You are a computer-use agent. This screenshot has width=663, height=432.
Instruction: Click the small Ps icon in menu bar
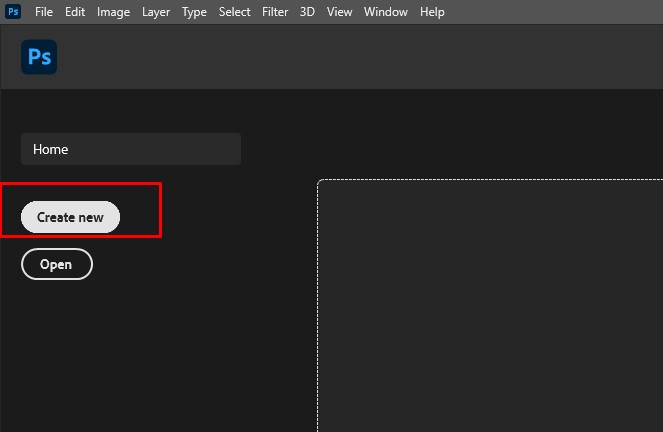pyautogui.click(x=13, y=11)
